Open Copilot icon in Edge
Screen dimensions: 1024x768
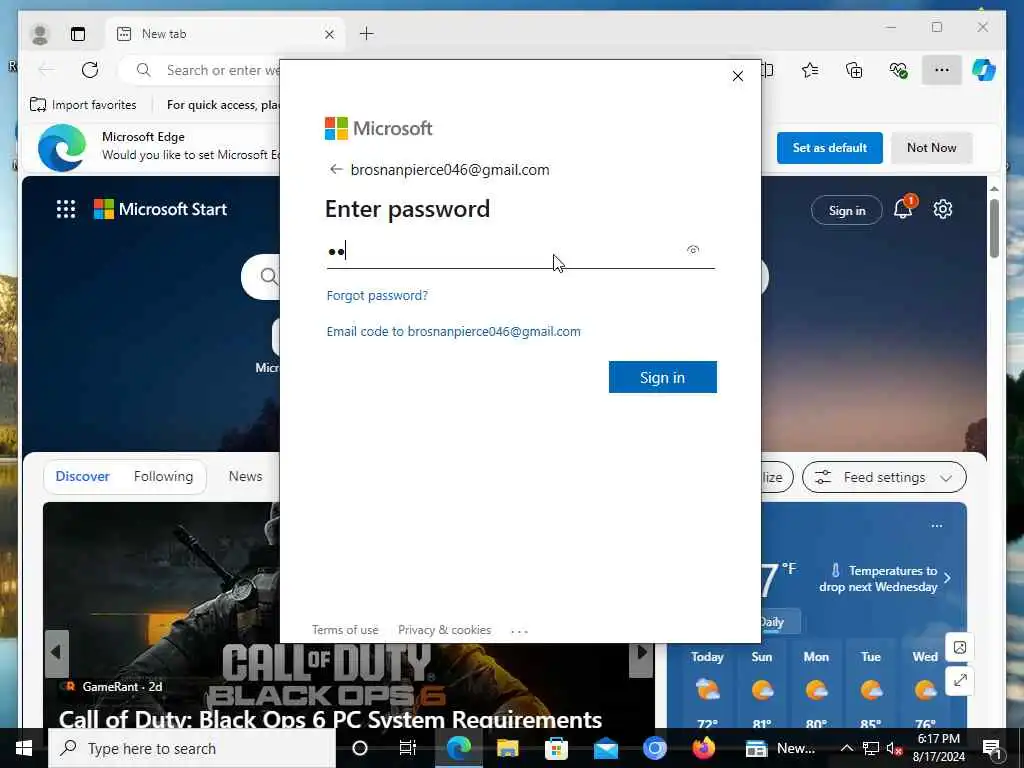pos(984,70)
